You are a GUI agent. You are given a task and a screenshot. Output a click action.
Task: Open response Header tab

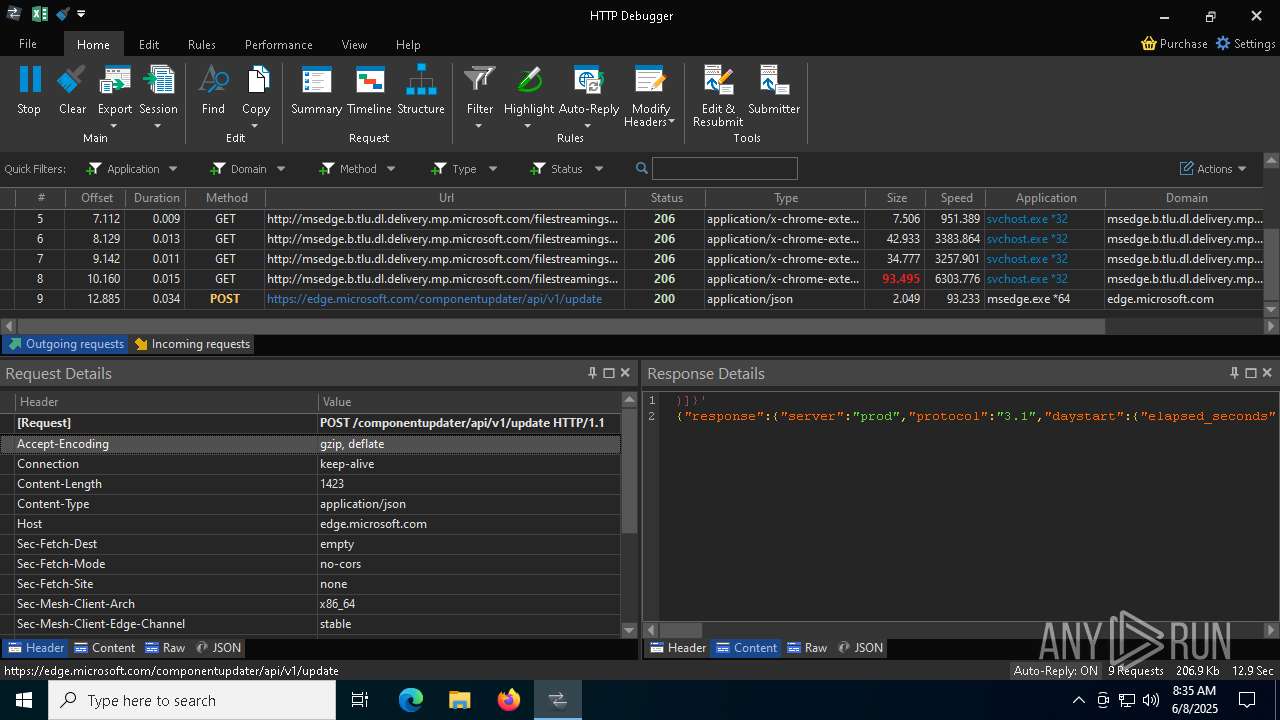(677, 648)
